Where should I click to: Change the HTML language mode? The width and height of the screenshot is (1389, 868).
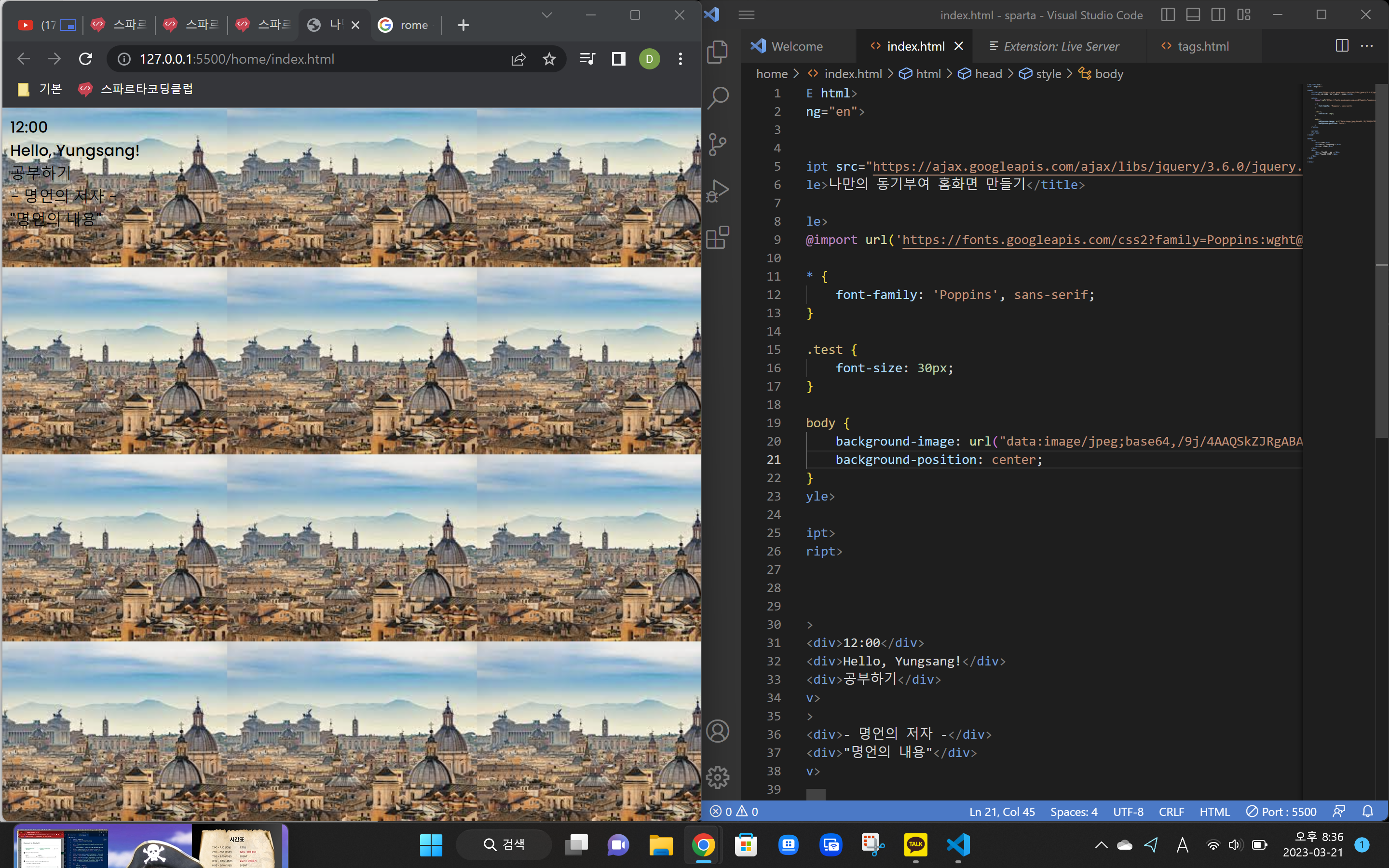coord(1214,811)
